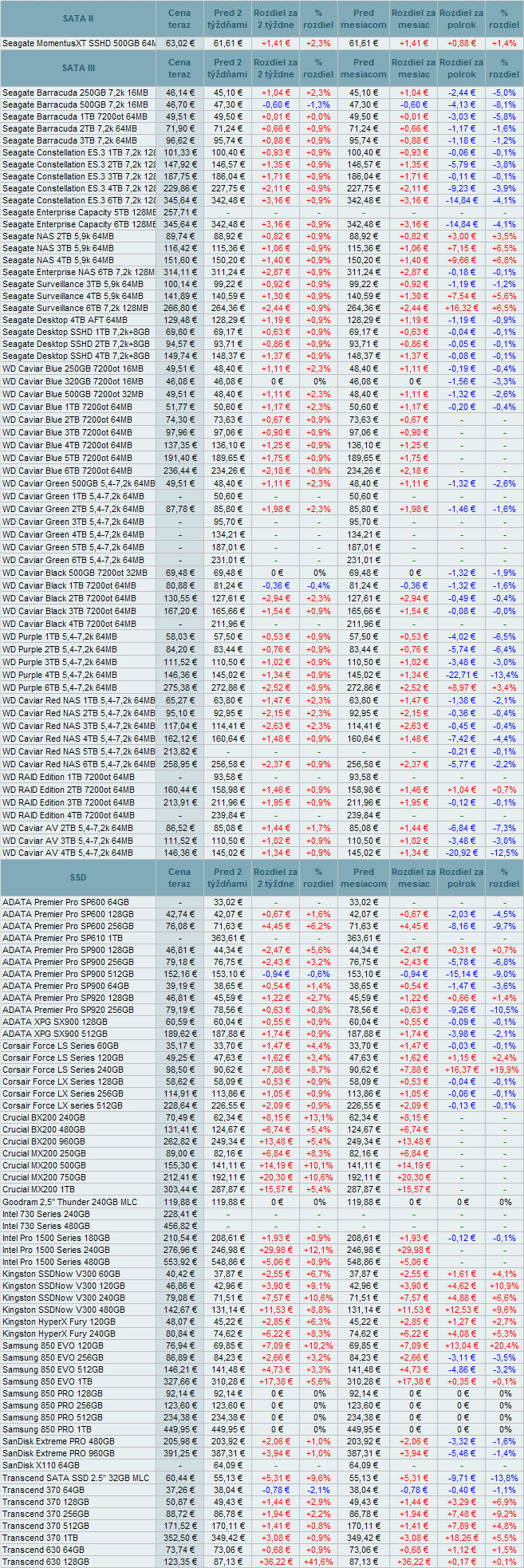Screen dimensions: 524x1568
Task: Select WD Caviar Blue 320GB 7200ot 16MB
Action: coord(73,381)
